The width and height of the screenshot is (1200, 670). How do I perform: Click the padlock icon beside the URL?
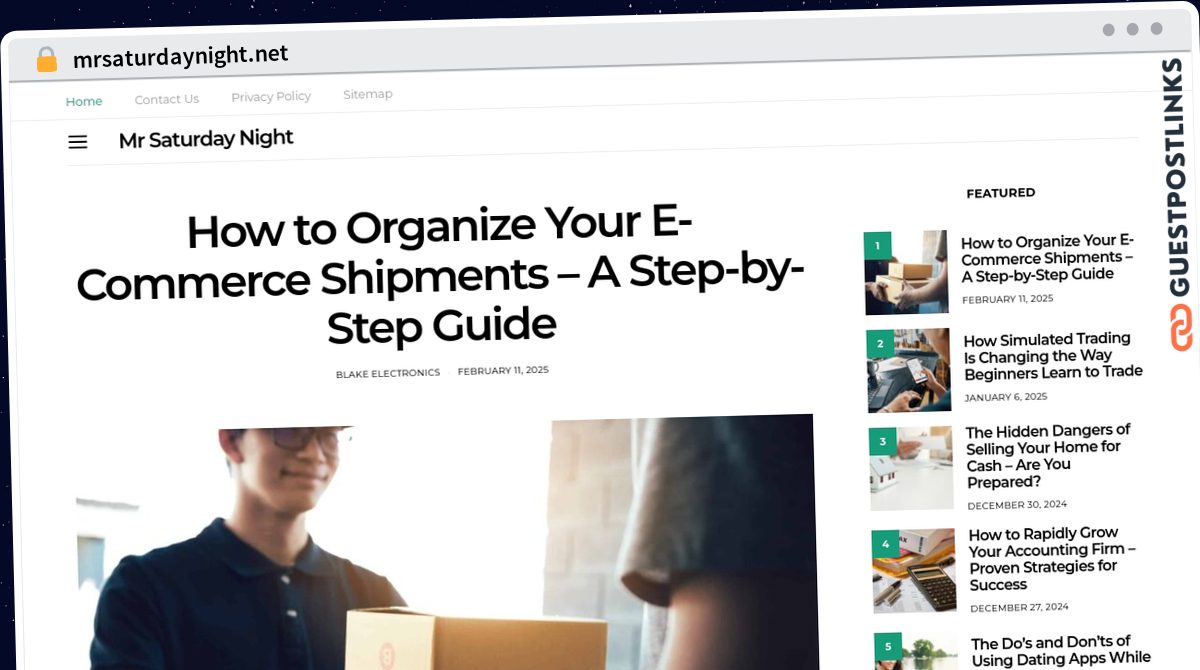point(47,59)
